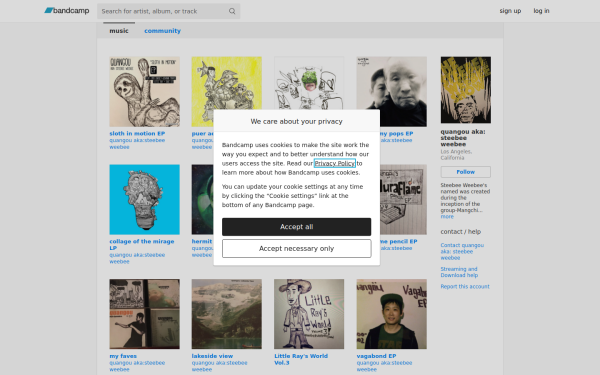Viewport: 600px width, 375px height.
Task: Click Little Ray's World Vol.3 title
Action: (x=301, y=359)
